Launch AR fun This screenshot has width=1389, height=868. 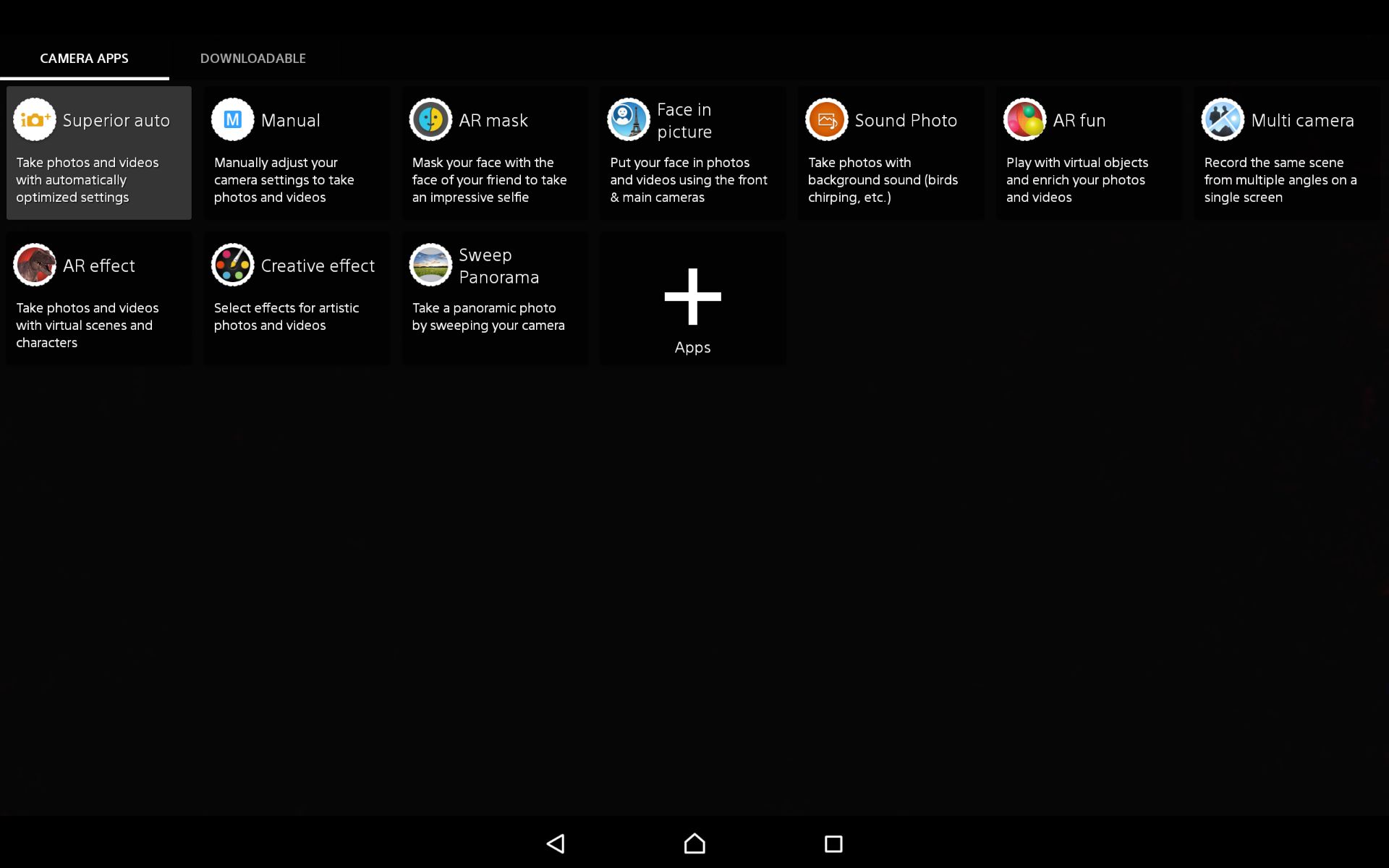[x=1089, y=152]
